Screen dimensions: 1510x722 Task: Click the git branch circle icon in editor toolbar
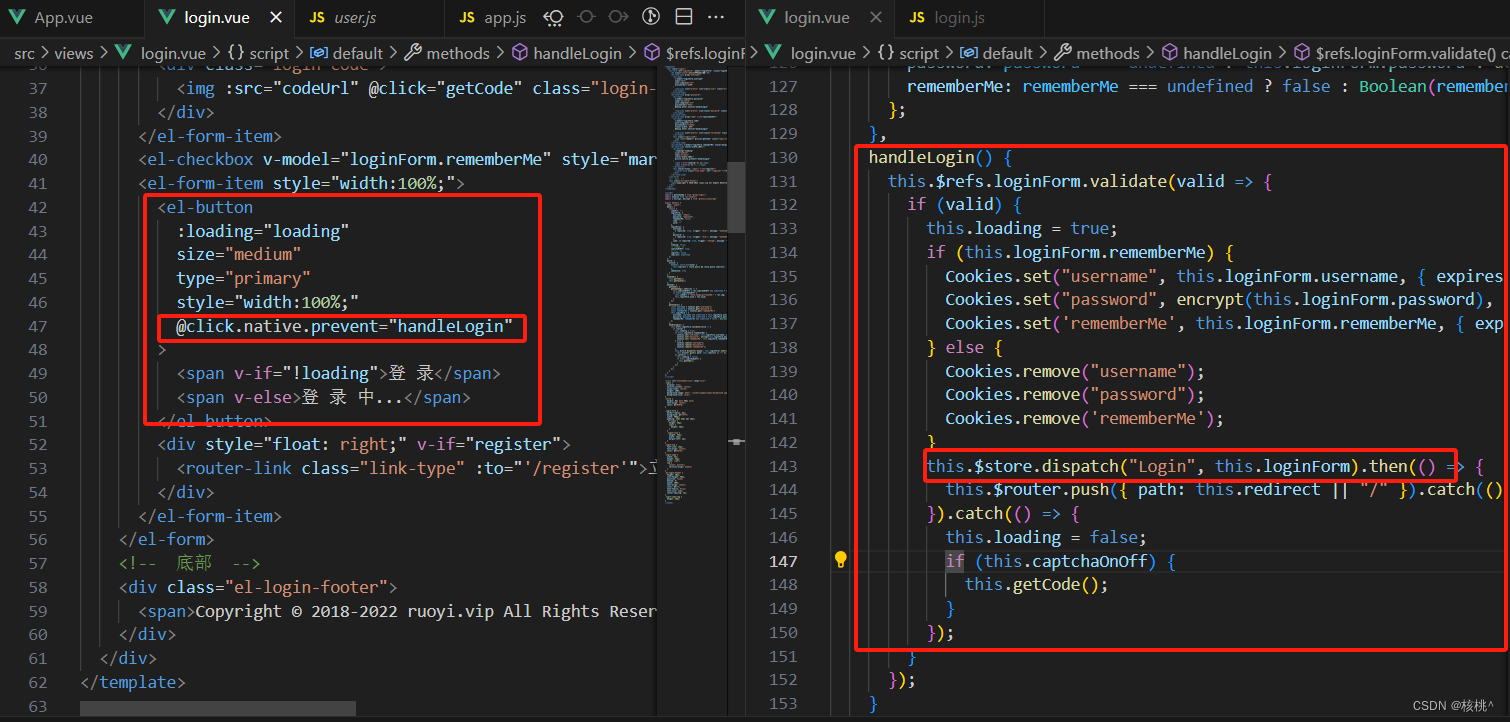click(x=651, y=18)
